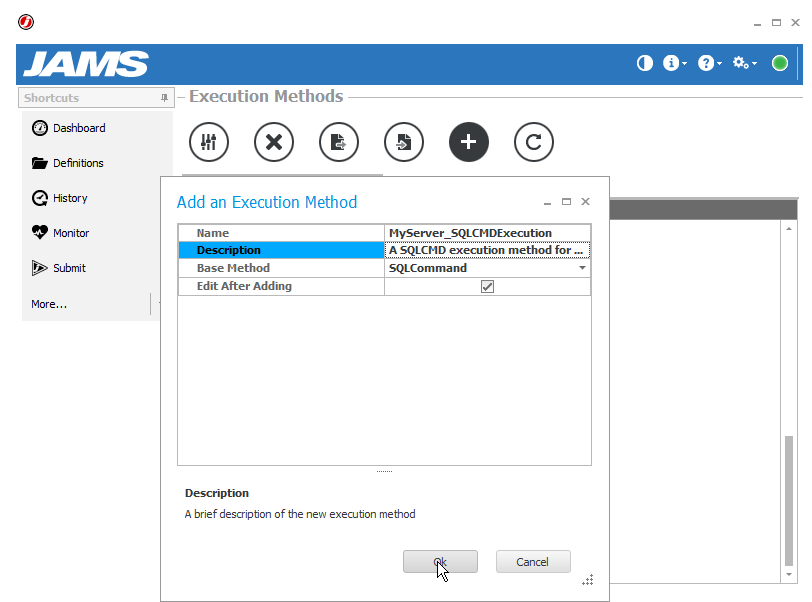
Task: Maximize the main JAMS window
Action: pos(776,22)
